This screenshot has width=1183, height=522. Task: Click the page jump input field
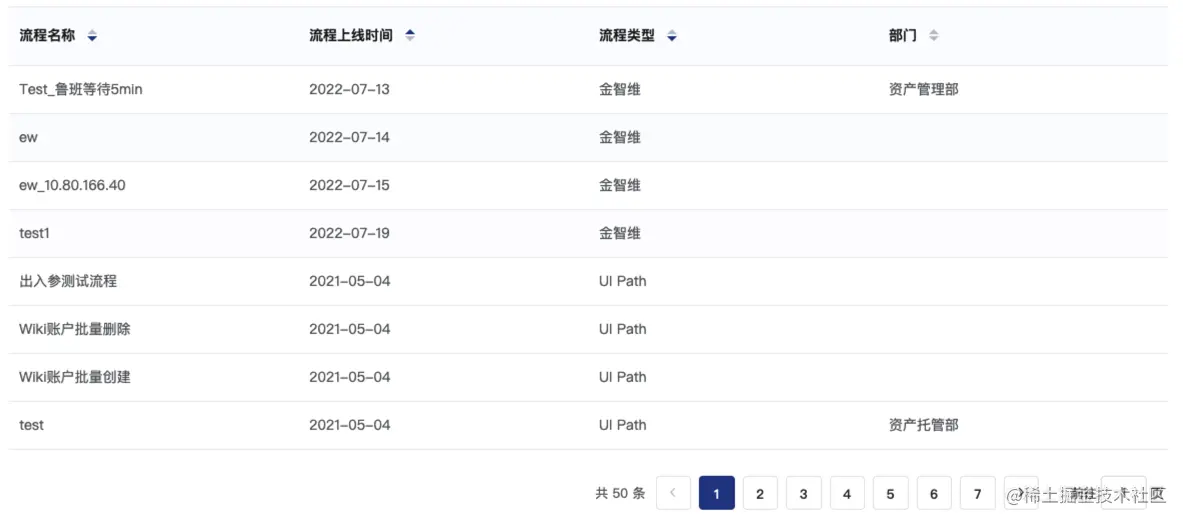1123,493
